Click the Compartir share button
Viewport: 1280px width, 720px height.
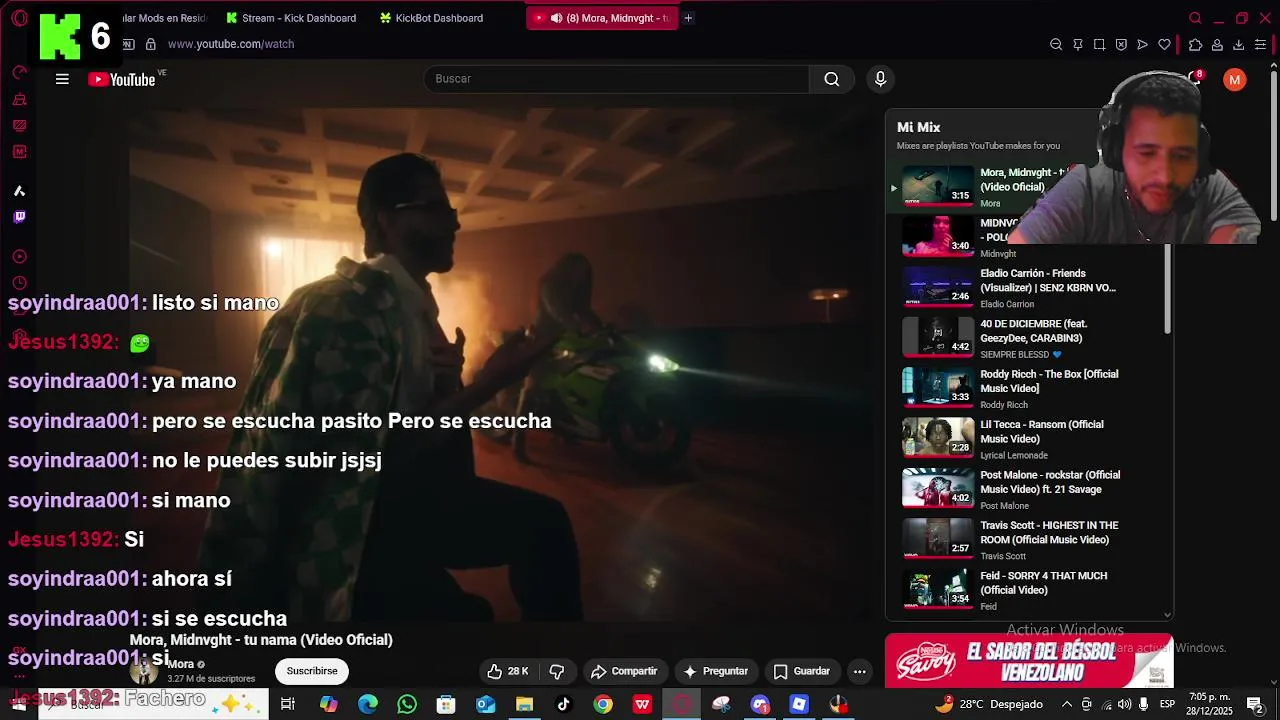coord(624,671)
